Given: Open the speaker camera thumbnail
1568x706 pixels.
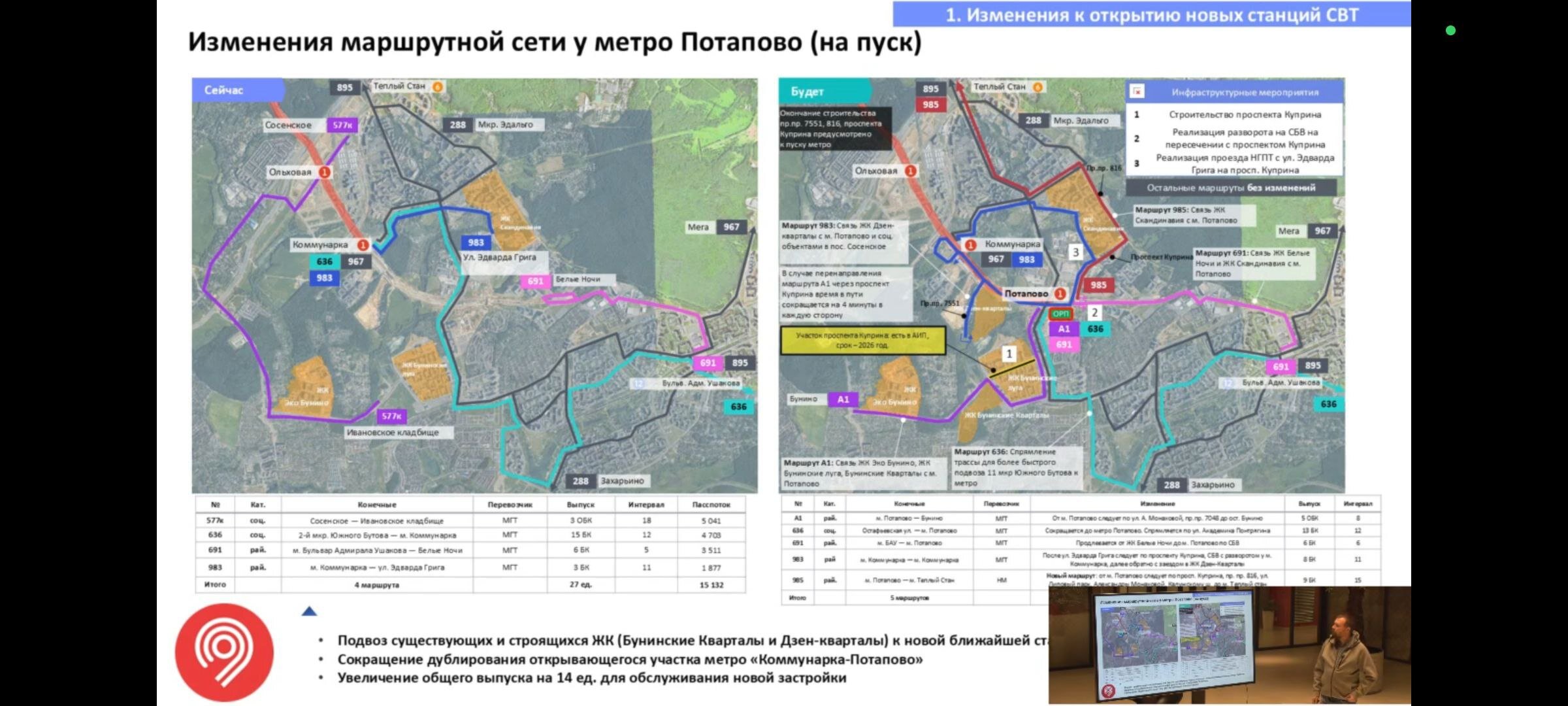Looking at the screenshot, I should click(x=1228, y=645).
